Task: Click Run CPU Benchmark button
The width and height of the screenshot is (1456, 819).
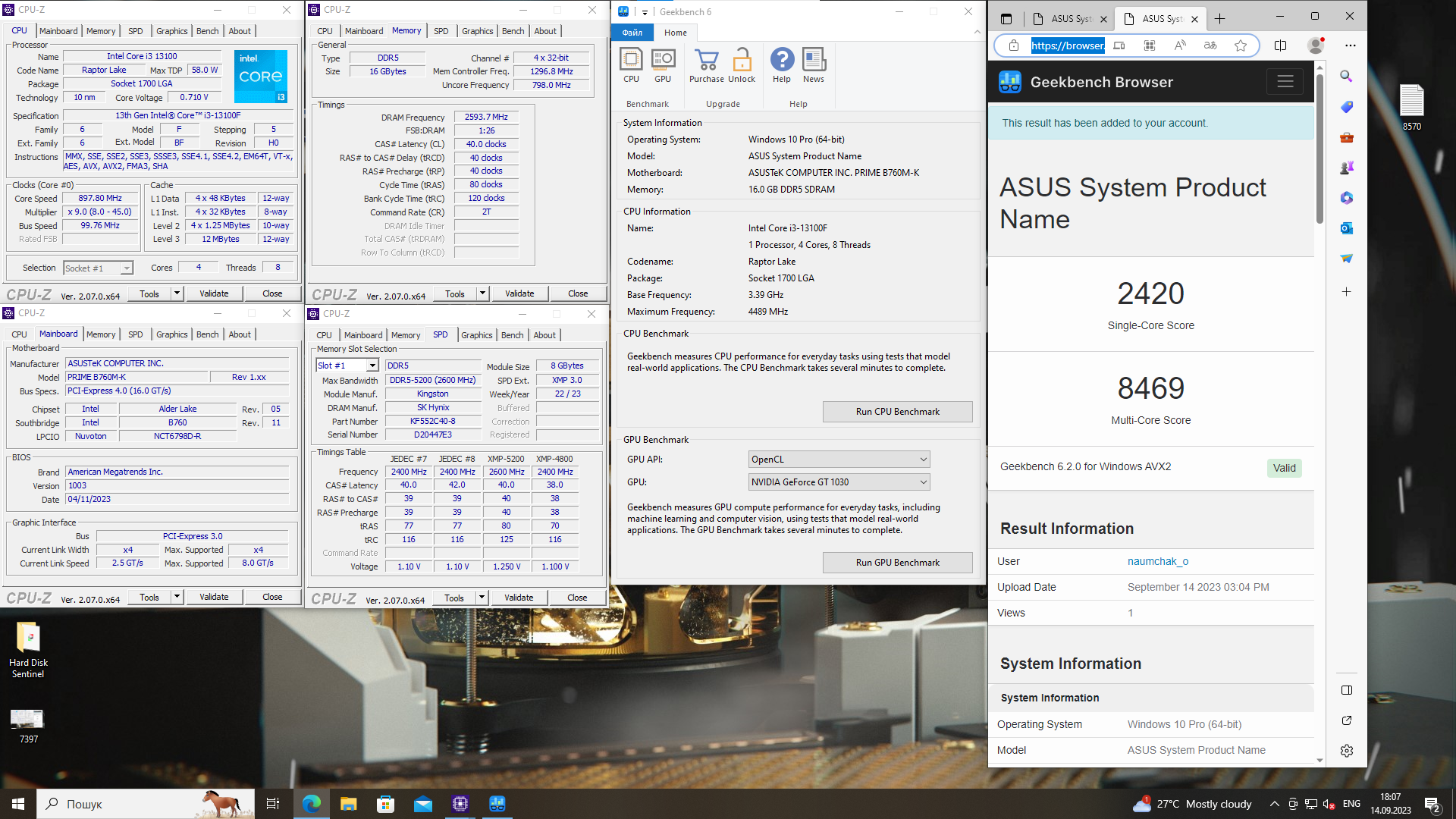Action: click(897, 412)
